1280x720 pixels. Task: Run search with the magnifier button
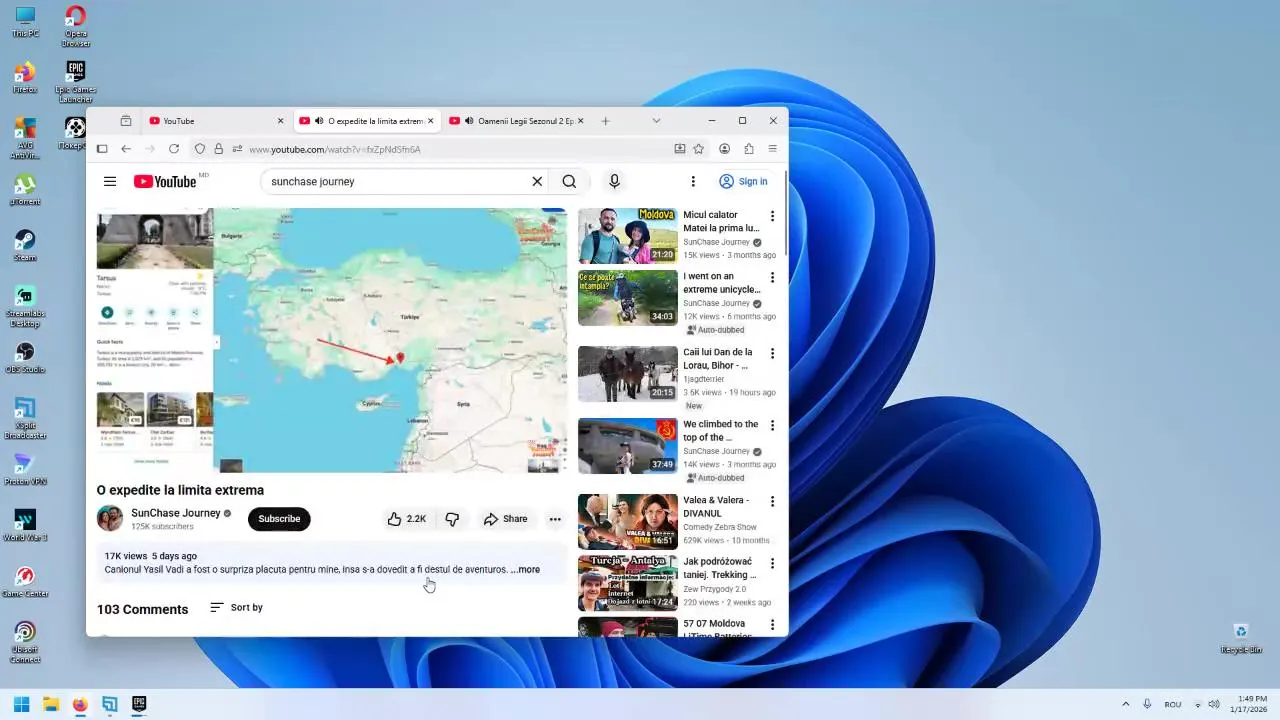coord(569,181)
